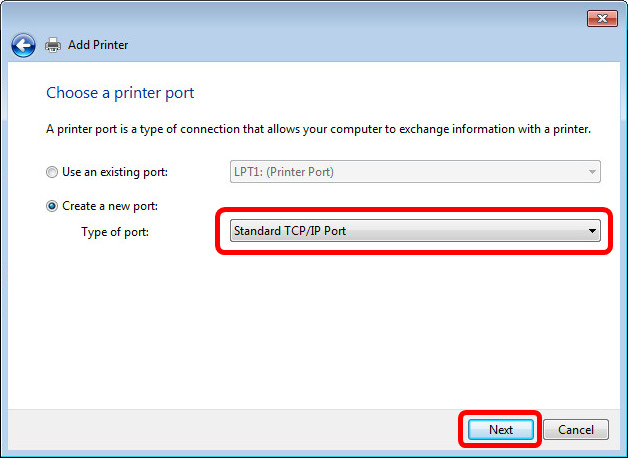Open the LPT1: (Printer Port) combo box
Viewport: 628px width, 458px height.
(x=400, y=171)
